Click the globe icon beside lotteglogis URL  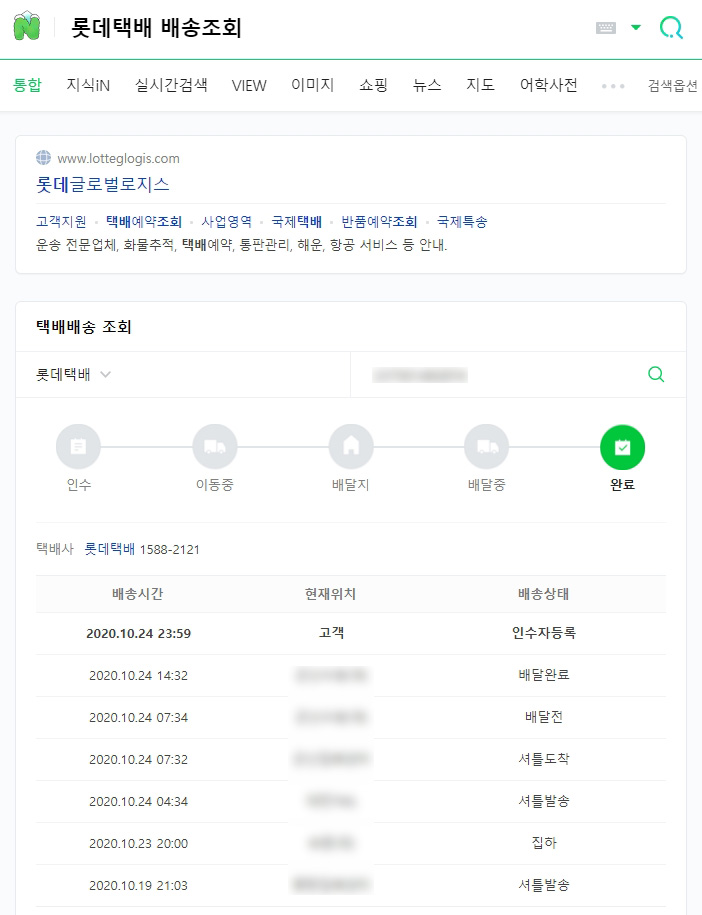pyautogui.click(x=43, y=158)
